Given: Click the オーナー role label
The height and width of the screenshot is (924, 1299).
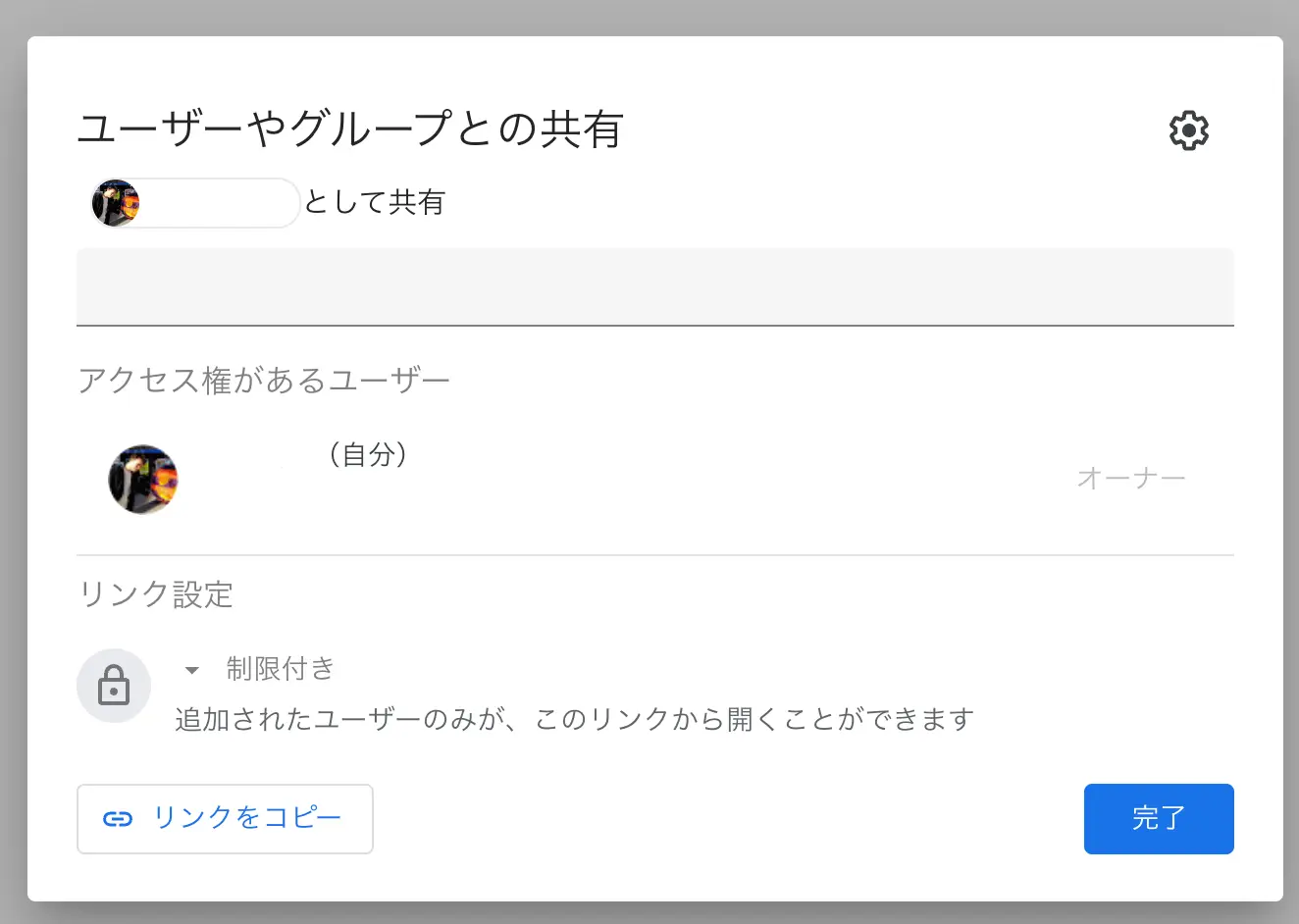Looking at the screenshot, I should point(1131,478).
